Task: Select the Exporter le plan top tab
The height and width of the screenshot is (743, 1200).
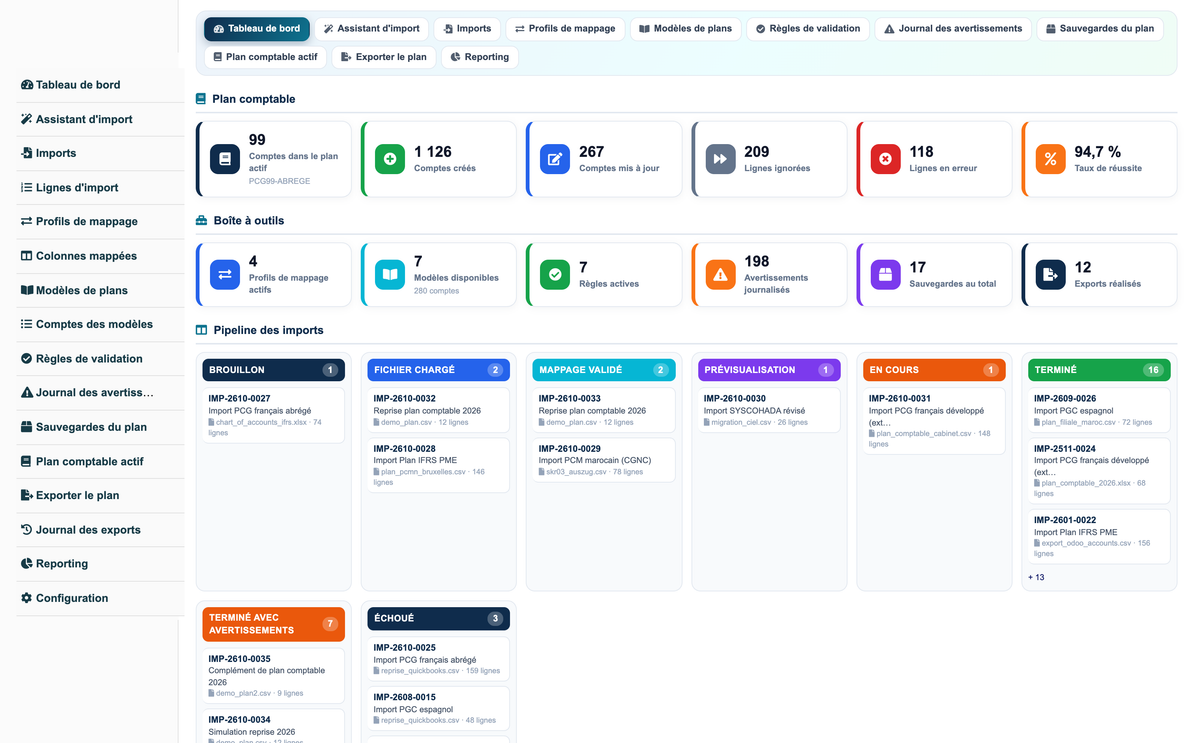Action: [x=384, y=57]
